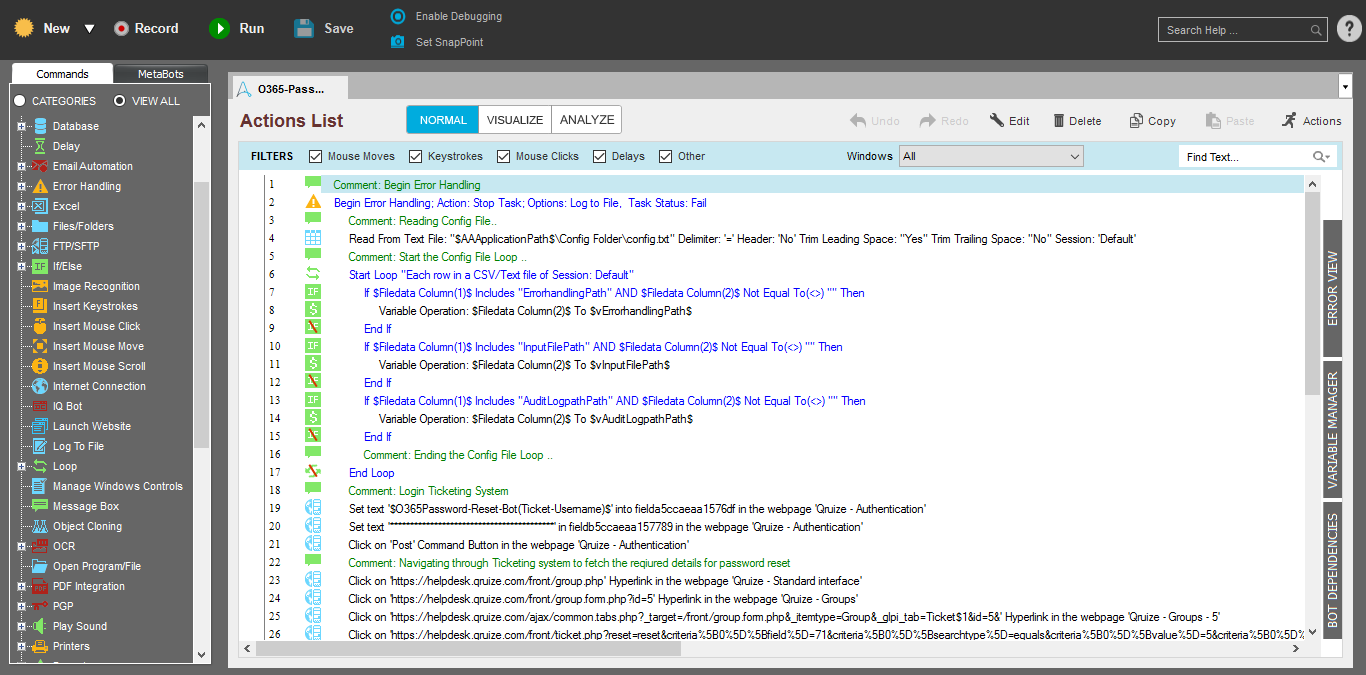
Task: Open the New dropdown arrow
Action: 89,29
